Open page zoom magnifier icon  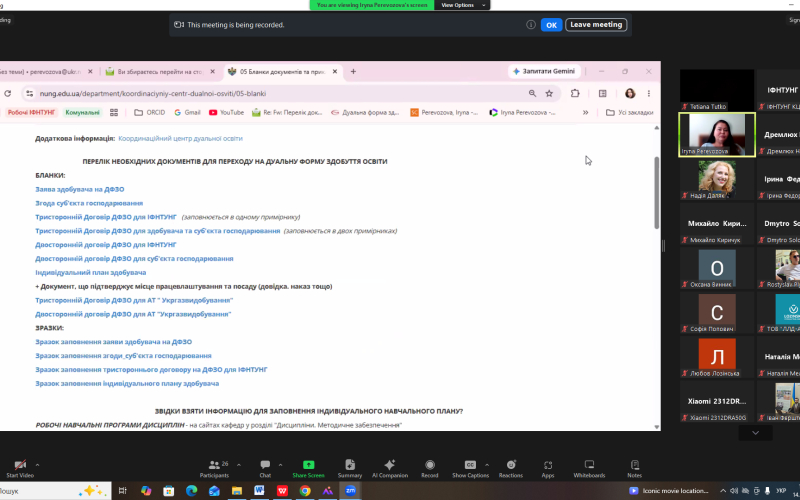[532, 93]
